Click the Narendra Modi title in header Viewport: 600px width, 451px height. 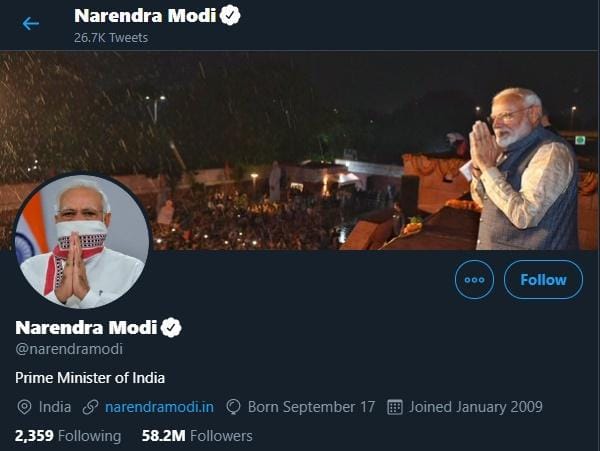[145, 16]
